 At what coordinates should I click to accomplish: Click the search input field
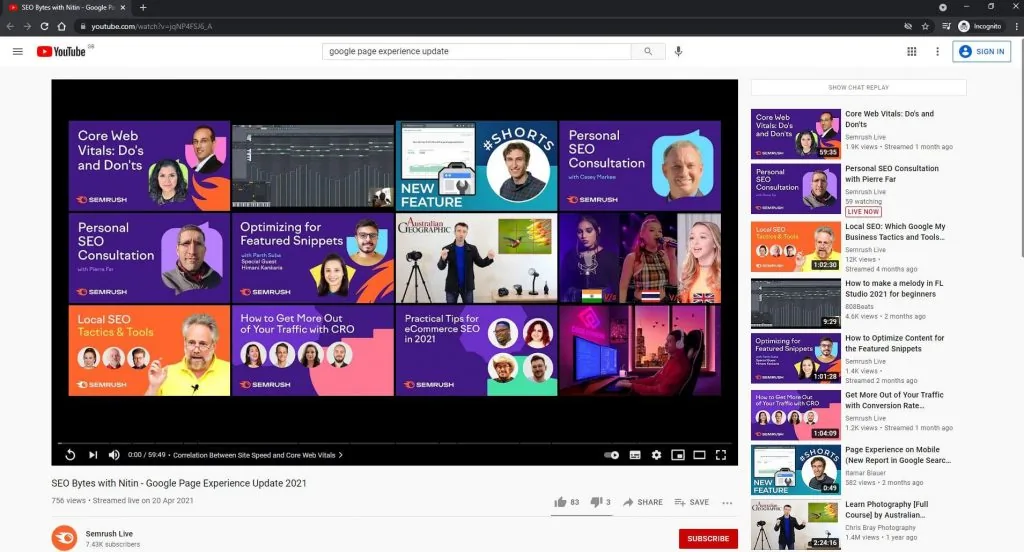coord(477,51)
